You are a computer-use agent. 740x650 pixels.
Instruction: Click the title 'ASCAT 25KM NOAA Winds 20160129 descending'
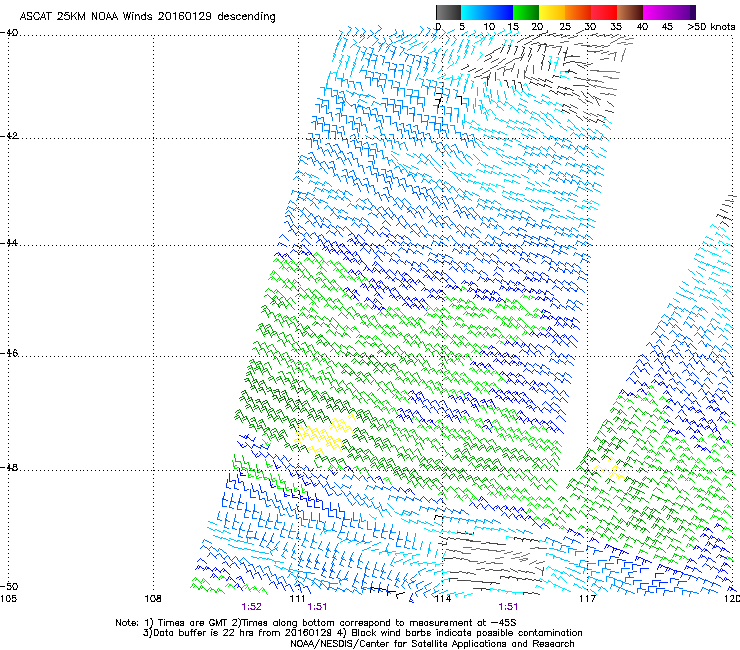coord(147,17)
